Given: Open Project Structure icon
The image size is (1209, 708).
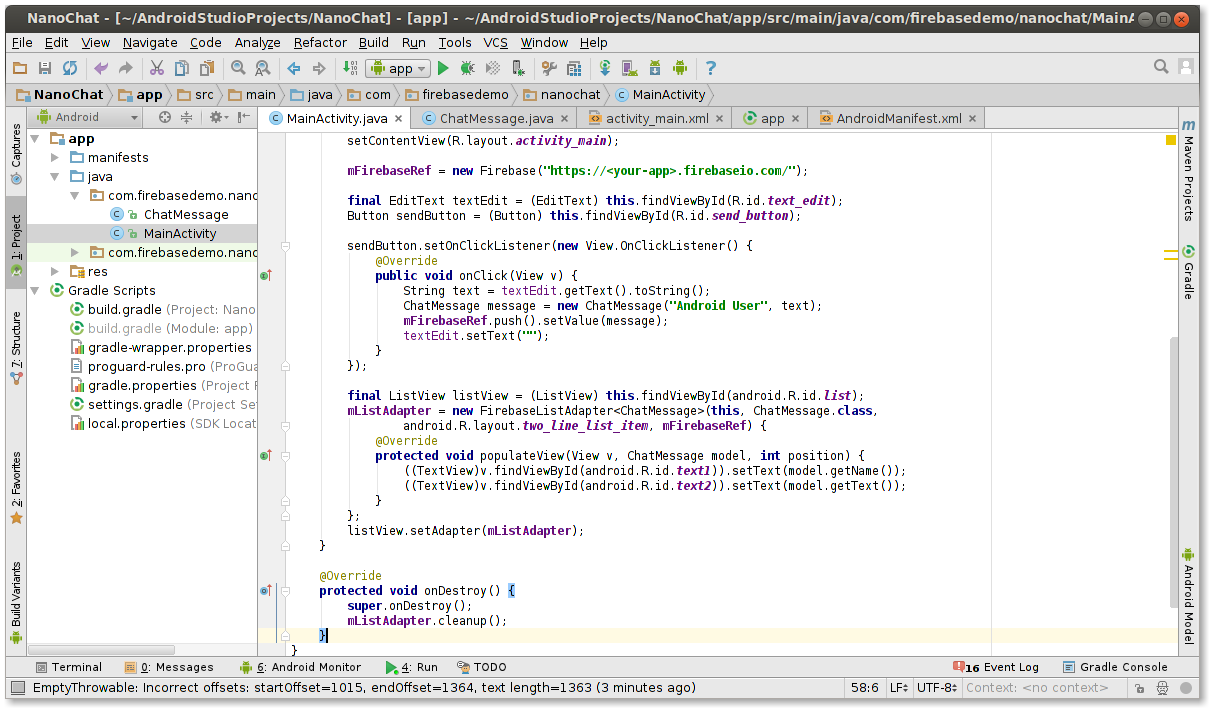Looking at the screenshot, I should [574, 68].
